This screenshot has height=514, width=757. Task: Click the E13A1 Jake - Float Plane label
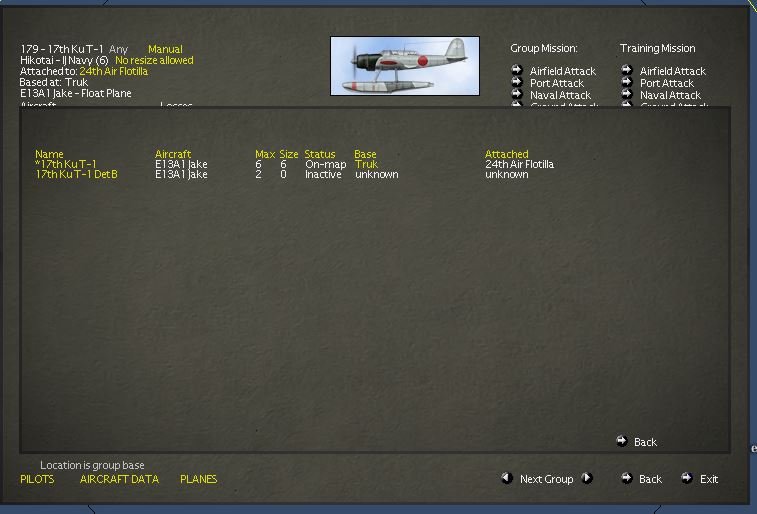tap(76, 93)
